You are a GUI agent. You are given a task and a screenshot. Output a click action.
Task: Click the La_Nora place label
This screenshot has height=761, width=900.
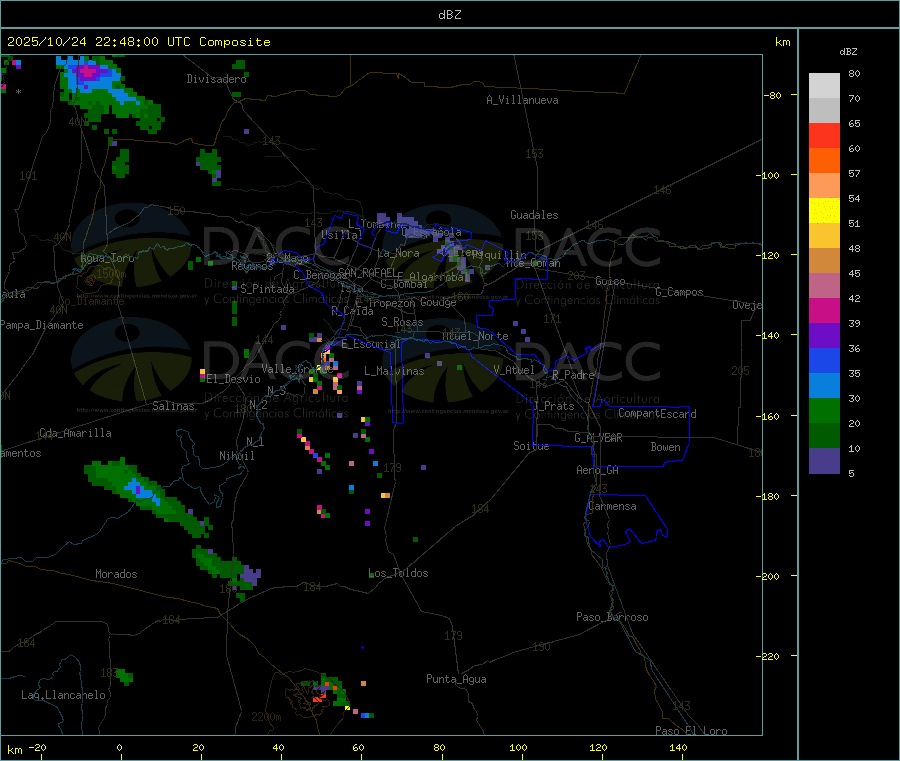[x=398, y=253]
